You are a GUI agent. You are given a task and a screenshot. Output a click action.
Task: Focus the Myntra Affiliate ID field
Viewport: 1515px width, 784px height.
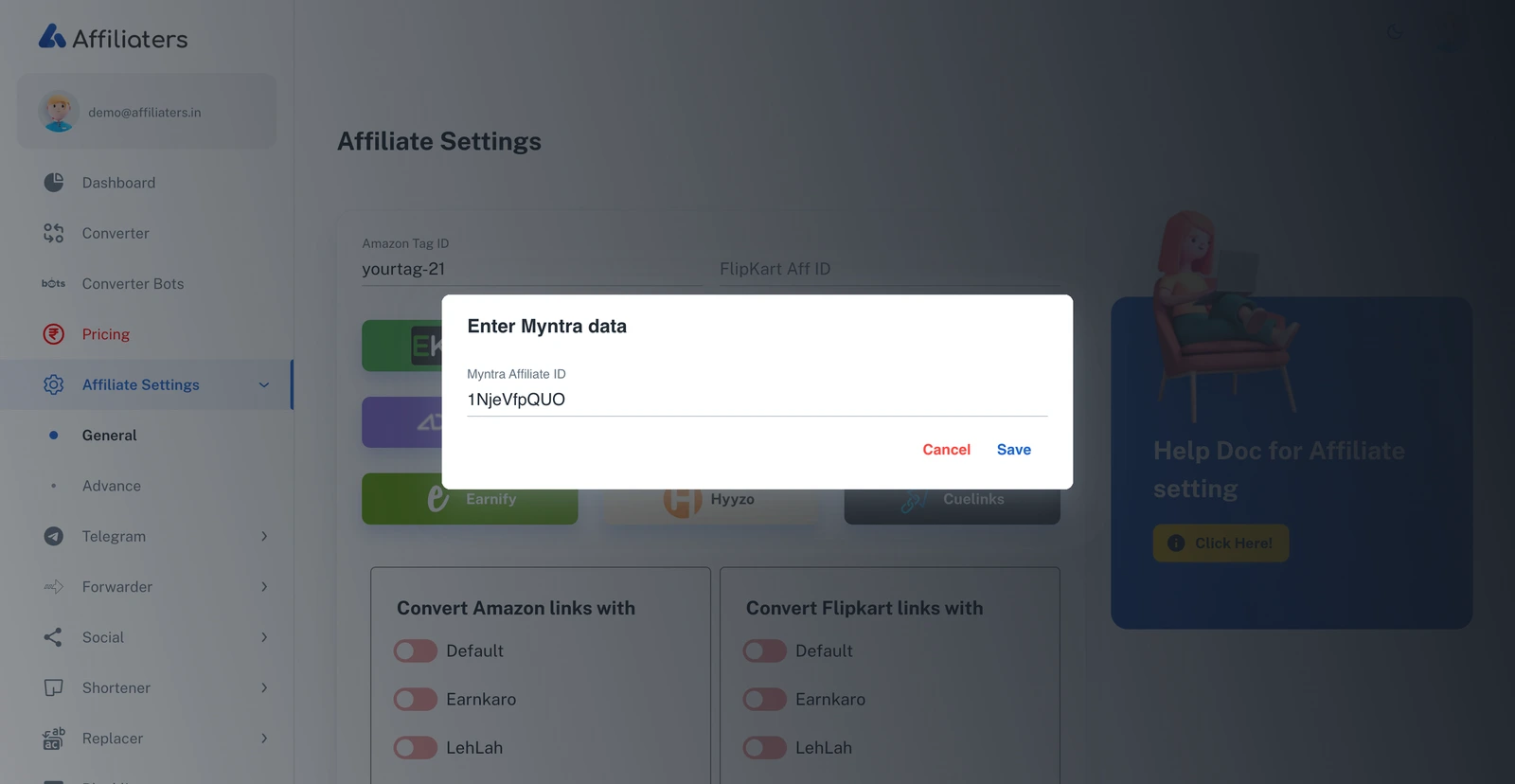[x=757, y=400]
